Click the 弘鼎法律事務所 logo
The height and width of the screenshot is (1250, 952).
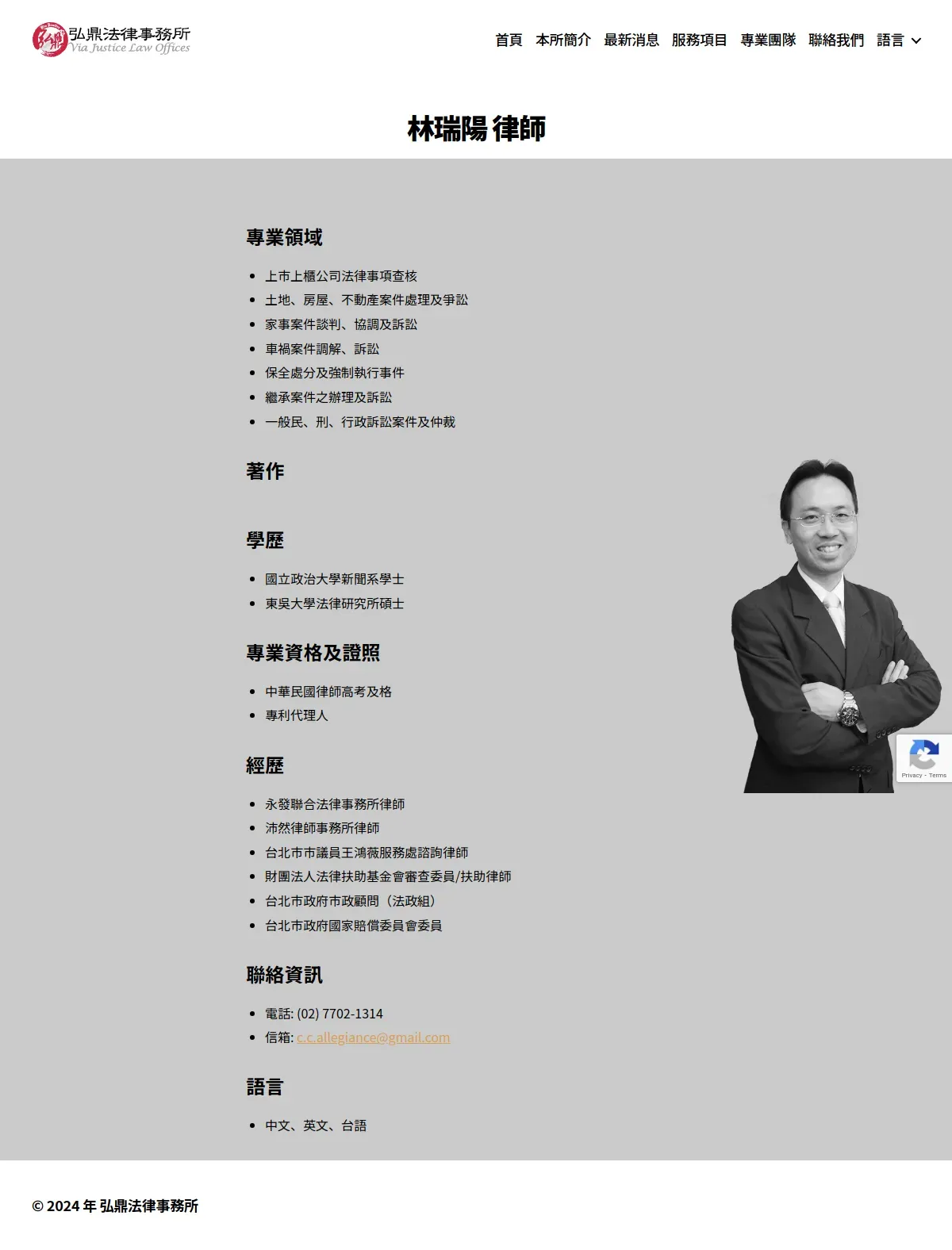(111, 40)
